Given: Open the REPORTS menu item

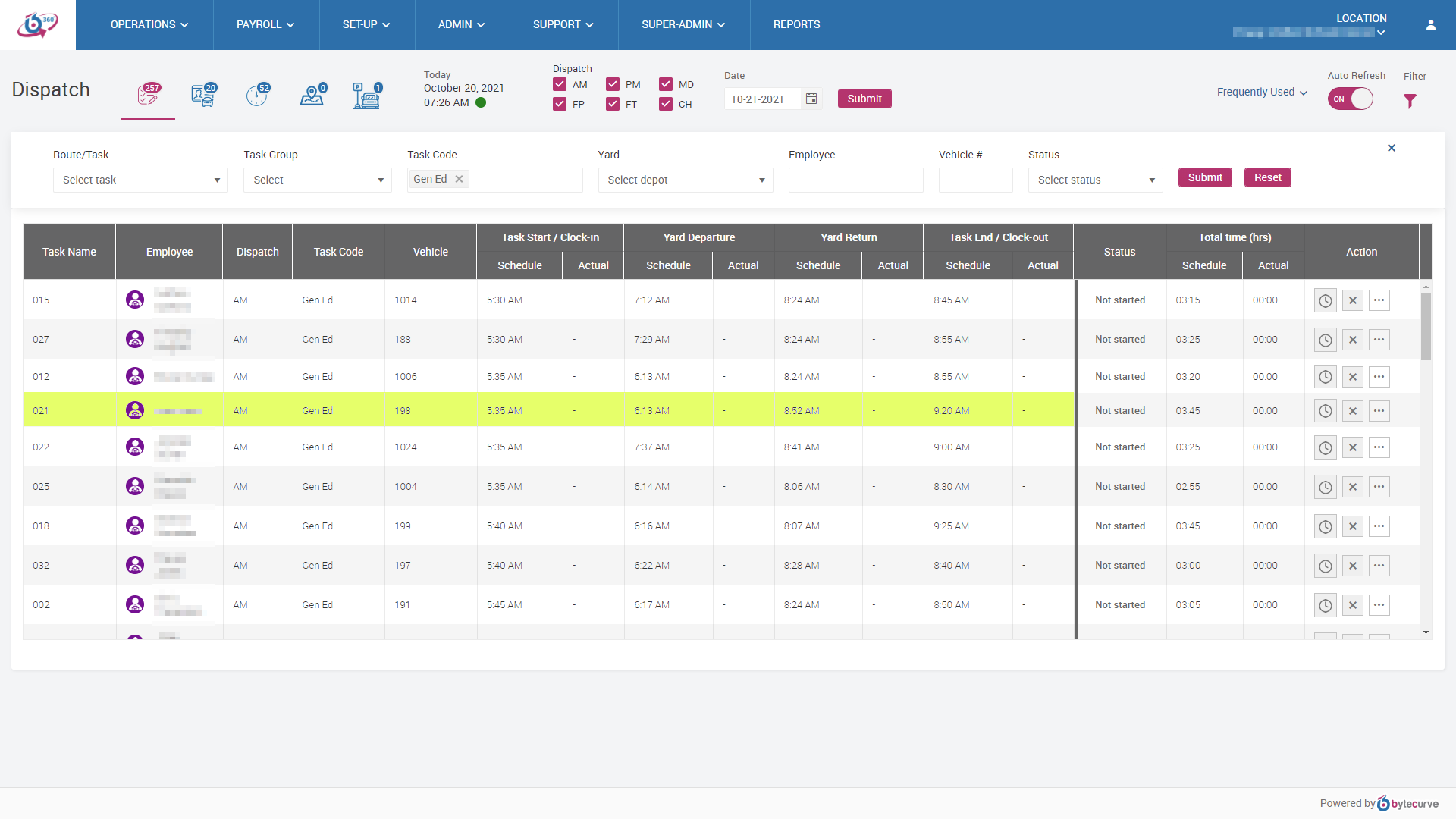Looking at the screenshot, I should pyautogui.click(x=796, y=24).
